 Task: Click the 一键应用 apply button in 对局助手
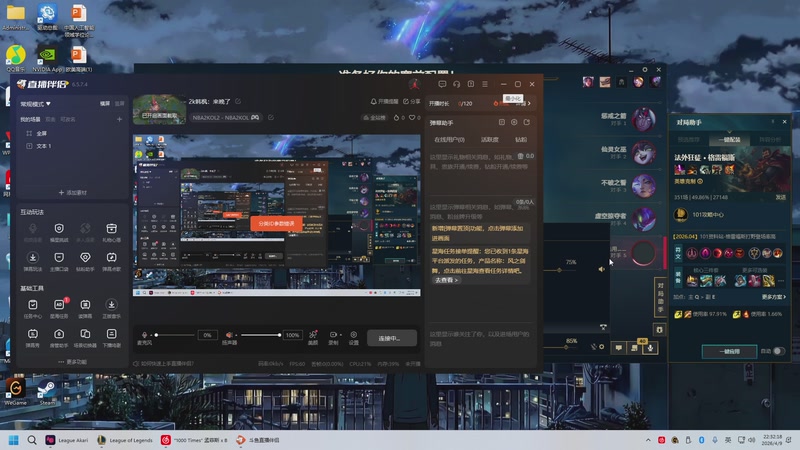(729, 351)
